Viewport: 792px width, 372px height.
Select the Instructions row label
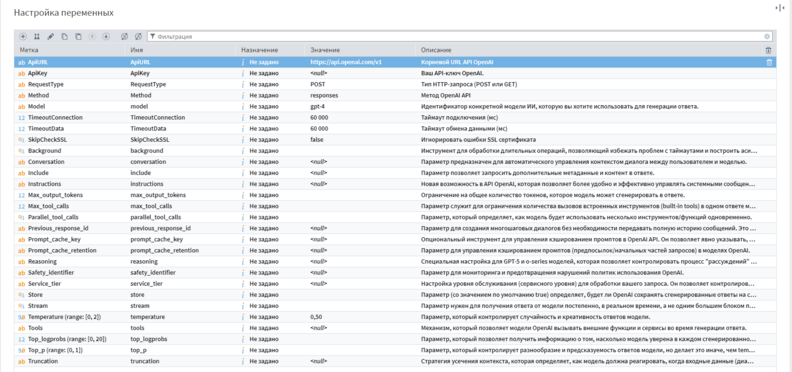44,184
